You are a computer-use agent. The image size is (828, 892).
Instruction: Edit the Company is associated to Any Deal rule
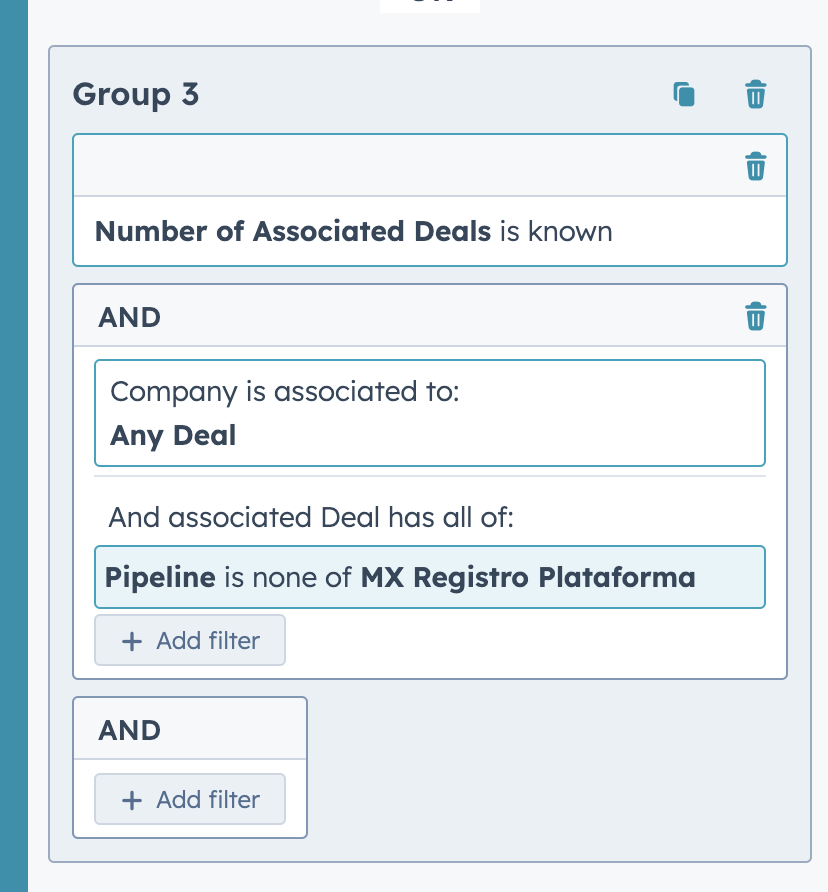(430, 412)
